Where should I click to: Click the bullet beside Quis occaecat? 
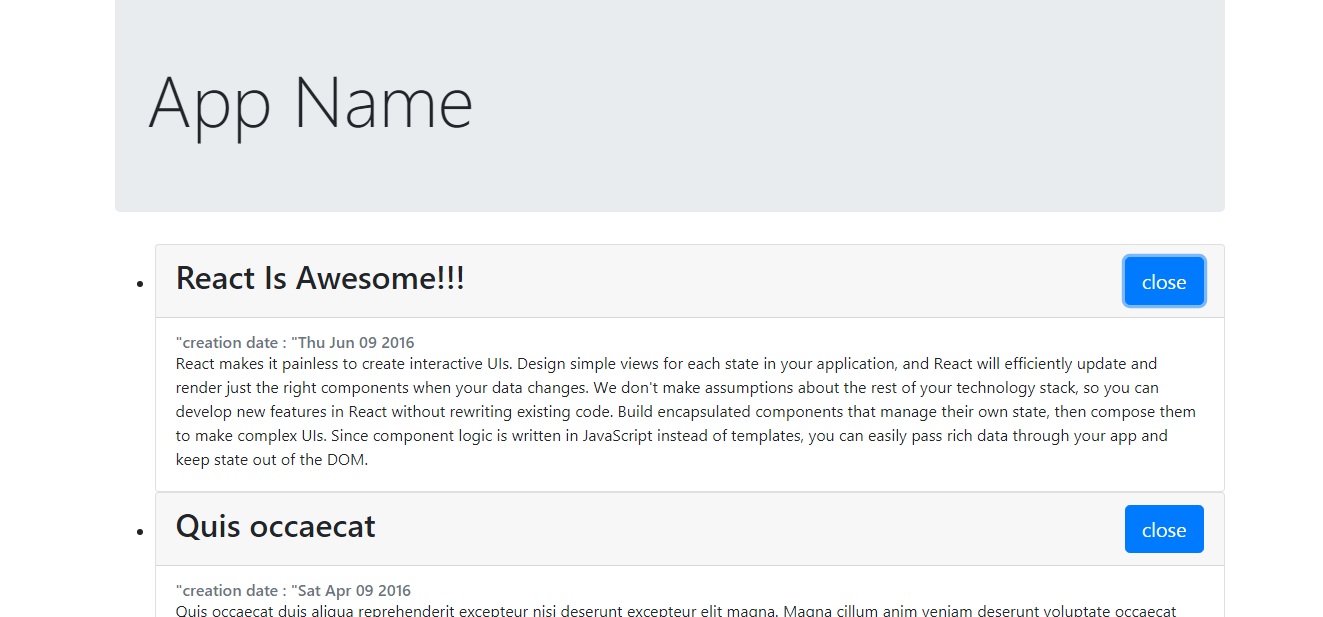click(x=141, y=532)
